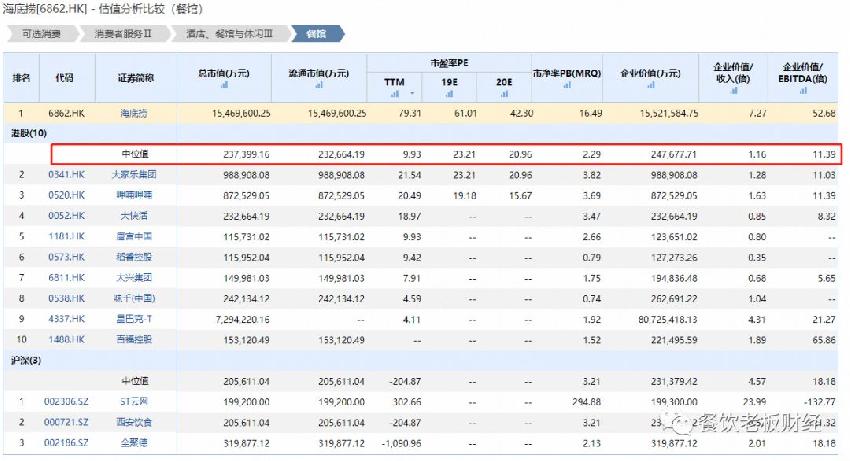Click chart icon under 20E header

click(504, 94)
